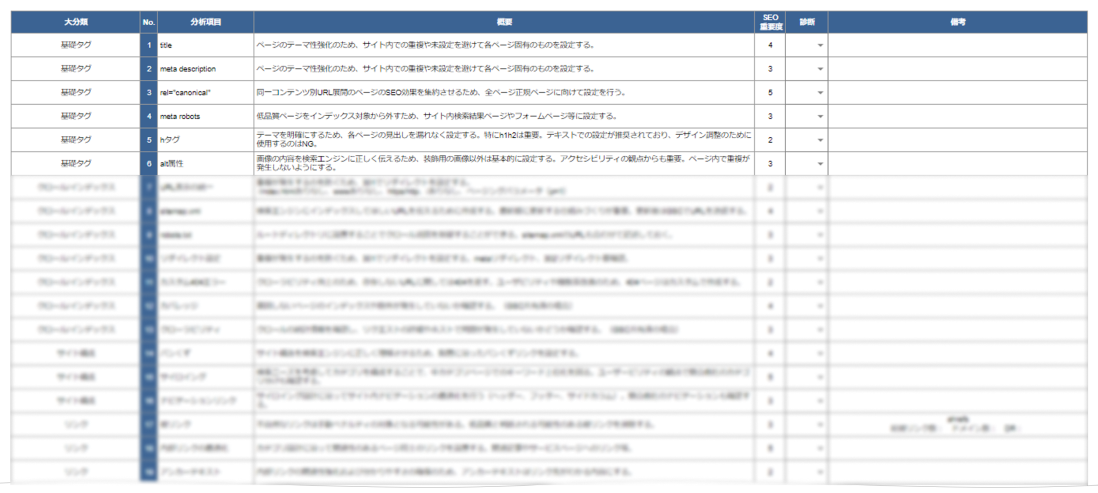Viewport: 1098px width, 493px height.
Task: Click the 分析項目 column header
Action: pyautogui.click(x=205, y=22)
